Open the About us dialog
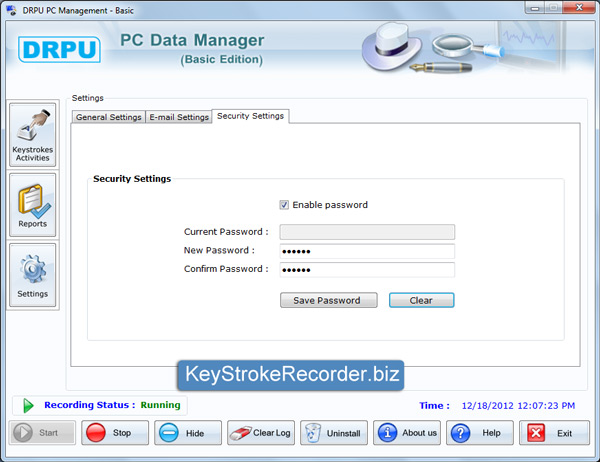Image resolution: width=600 pixels, height=462 pixels. [x=407, y=433]
